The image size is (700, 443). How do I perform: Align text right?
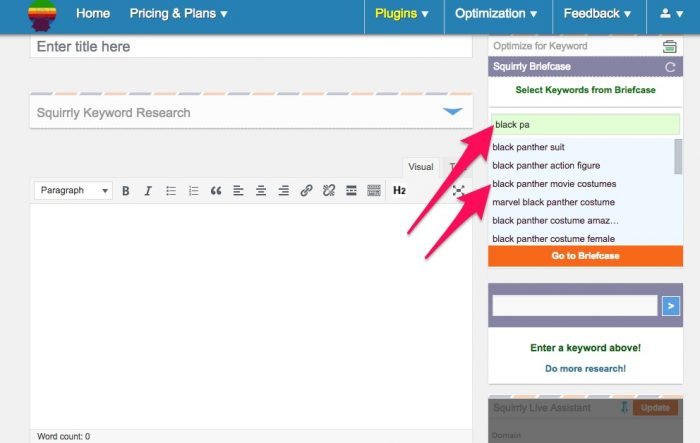(283, 191)
